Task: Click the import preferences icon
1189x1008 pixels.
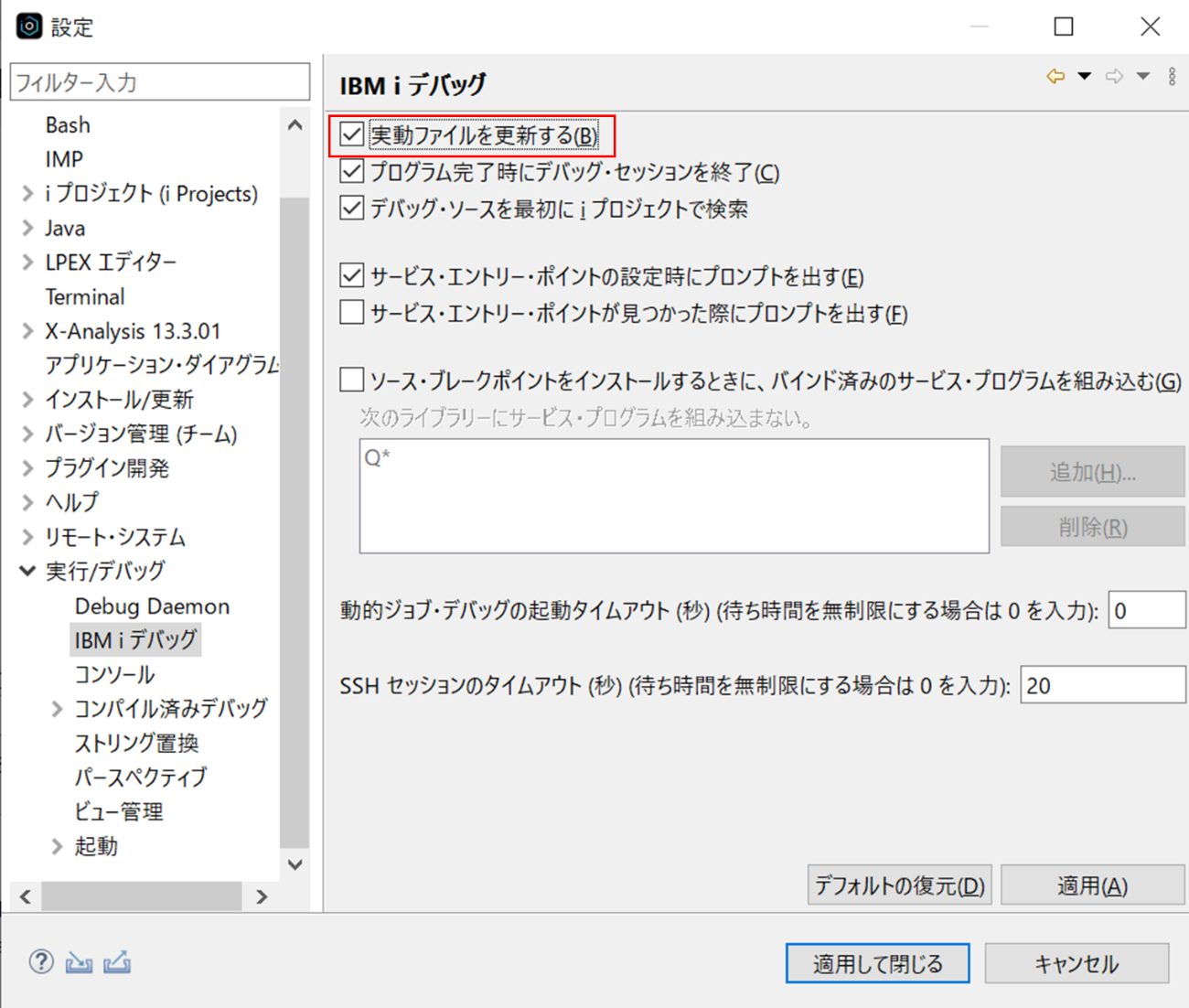Action: [x=79, y=962]
